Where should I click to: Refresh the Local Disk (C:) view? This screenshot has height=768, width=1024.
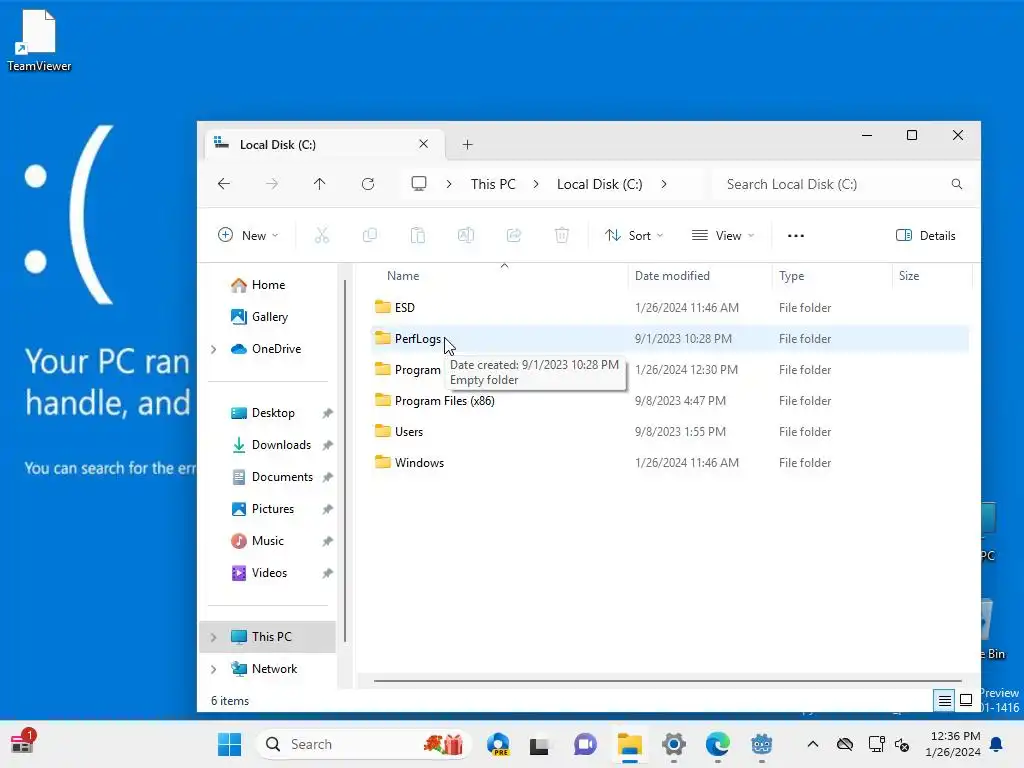pyautogui.click(x=368, y=184)
